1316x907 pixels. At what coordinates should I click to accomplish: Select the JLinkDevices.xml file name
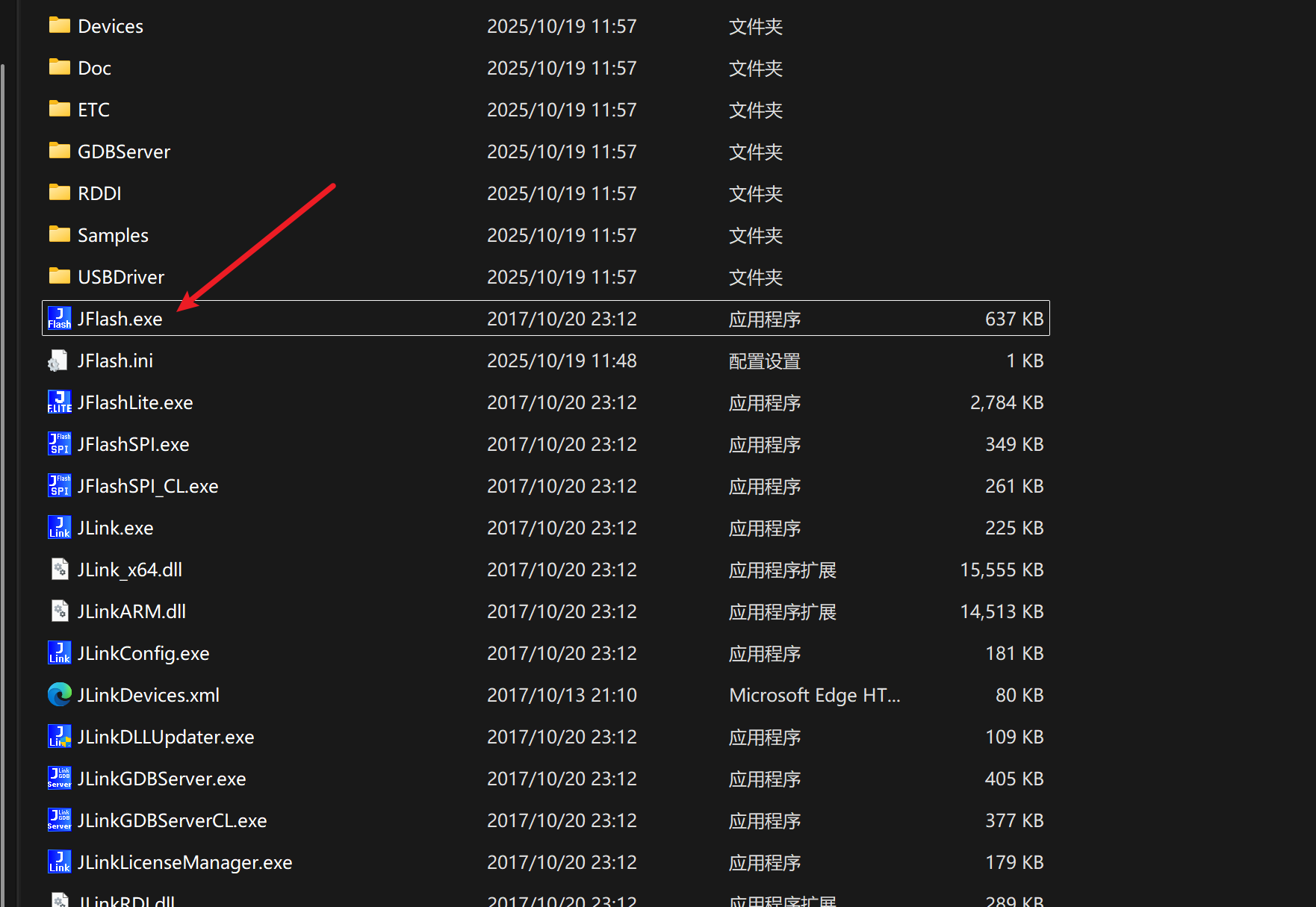pos(149,695)
